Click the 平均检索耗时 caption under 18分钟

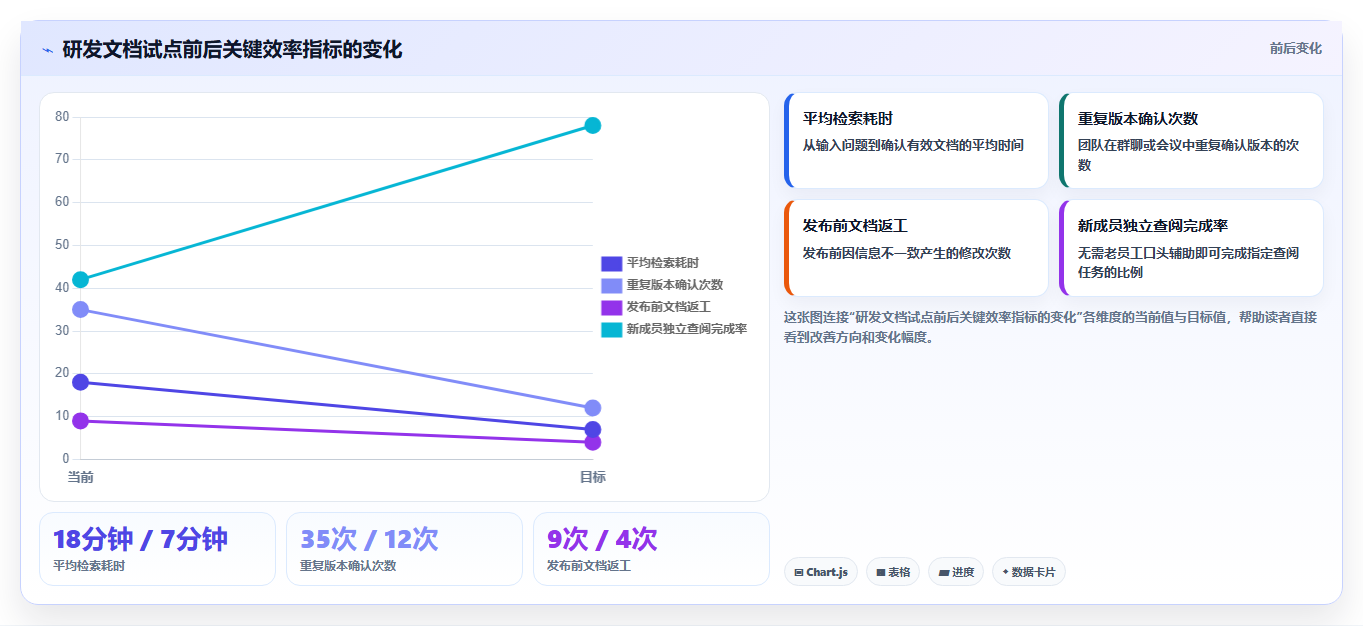pyautogui.click(x=89, y=566)
